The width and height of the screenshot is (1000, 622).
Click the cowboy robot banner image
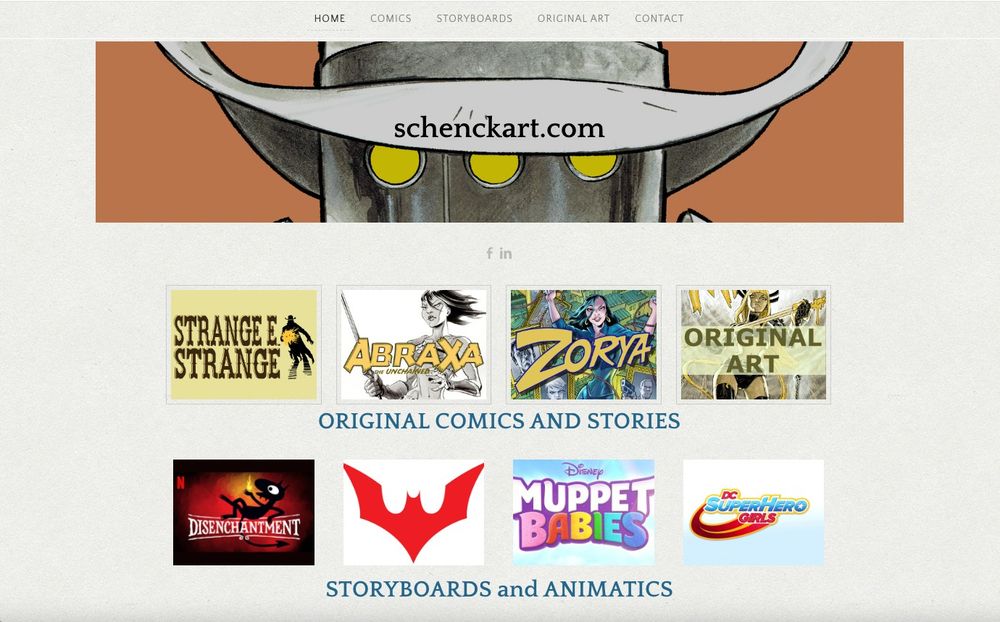click(x=499, y=132)
